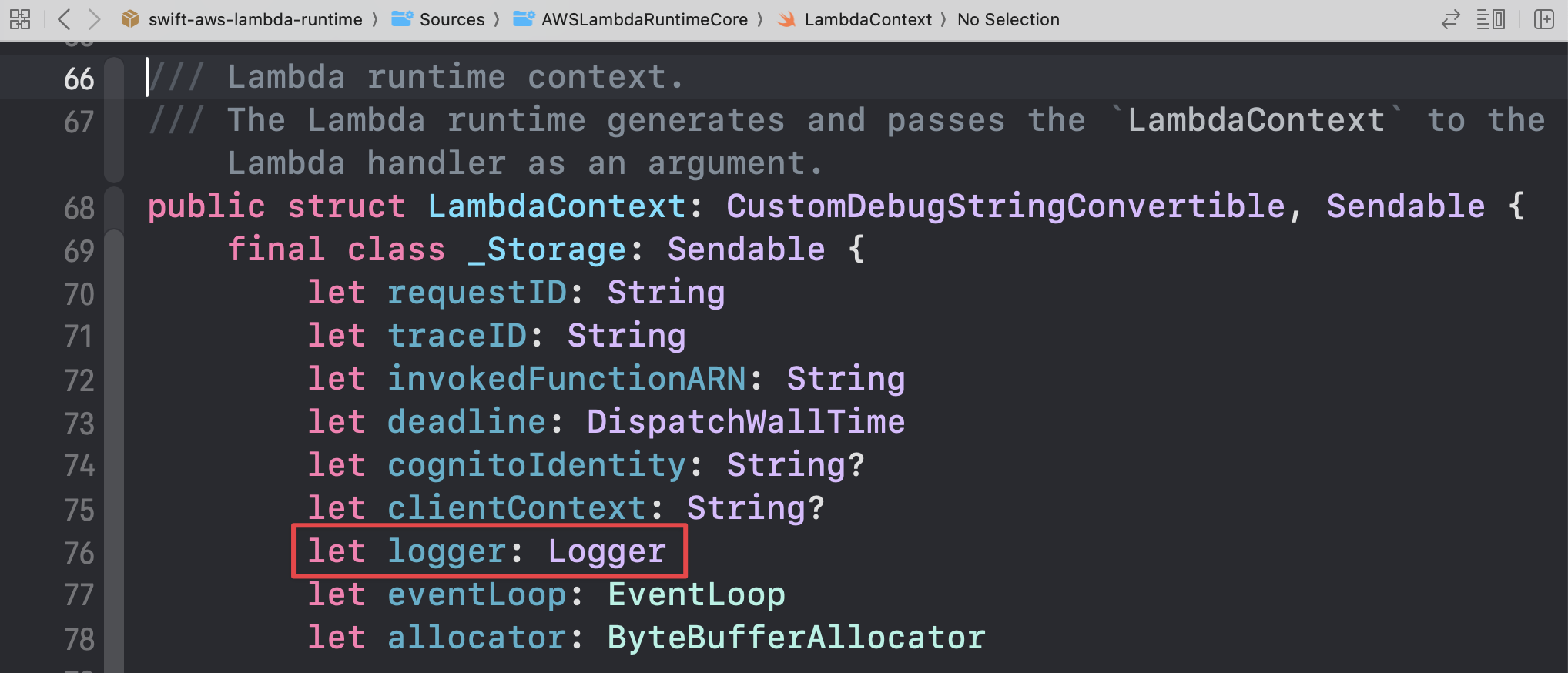
Task: Toggle source control change bar beside line 66
Action: [114, 77]
